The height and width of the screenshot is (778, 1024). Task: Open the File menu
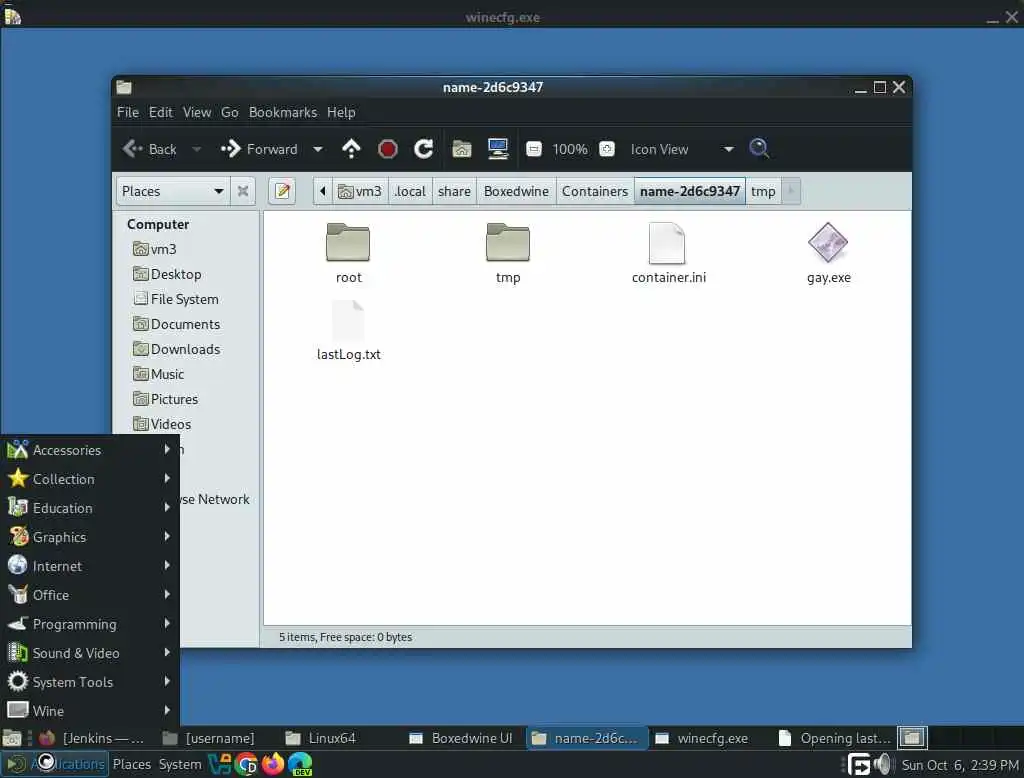[x=128, y=112]
